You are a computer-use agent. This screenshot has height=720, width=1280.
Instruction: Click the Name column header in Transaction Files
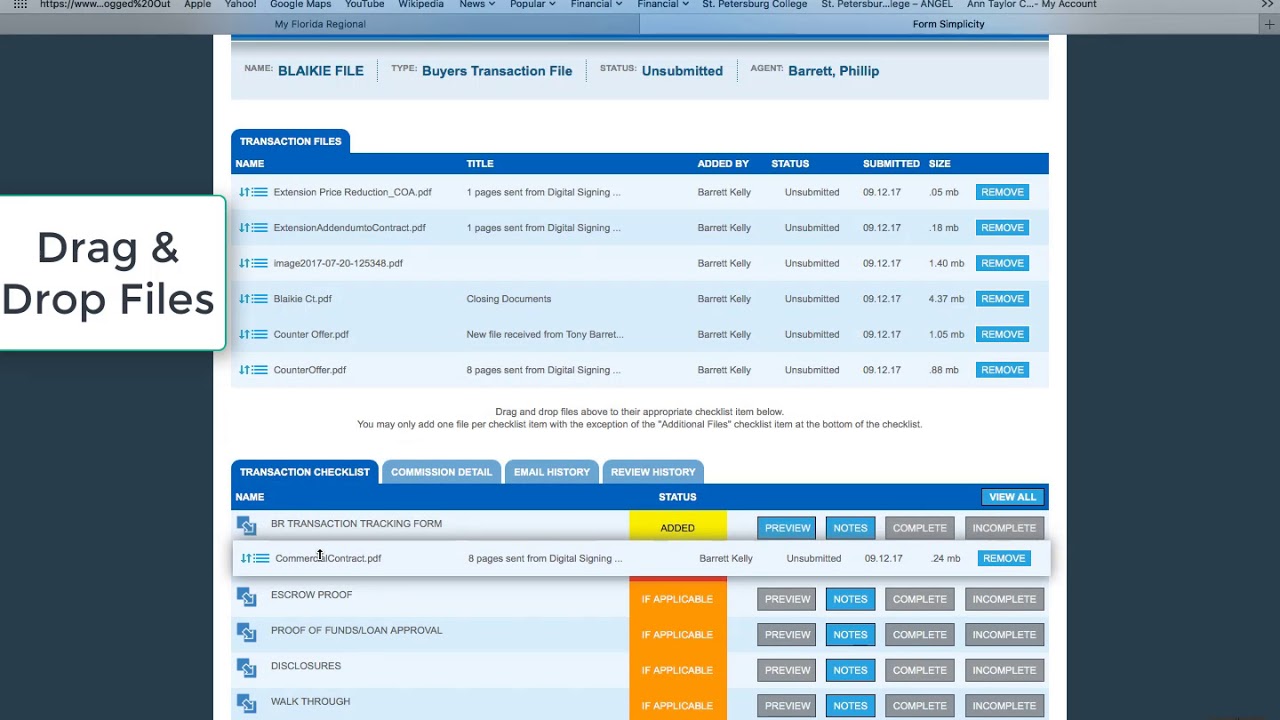tap(250, 164)
